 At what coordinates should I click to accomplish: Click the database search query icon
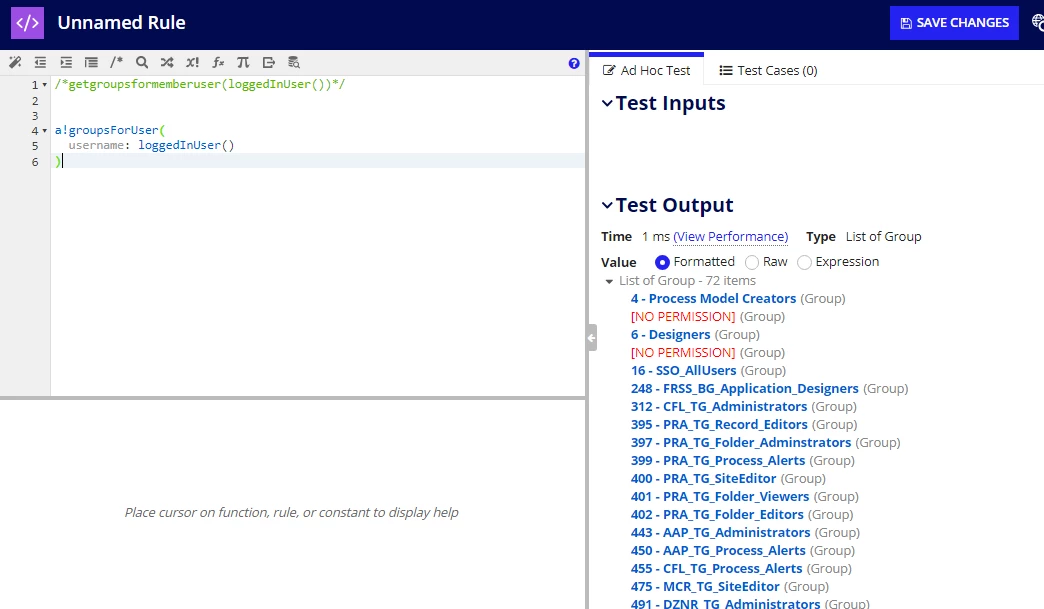[x=294, y=63]
